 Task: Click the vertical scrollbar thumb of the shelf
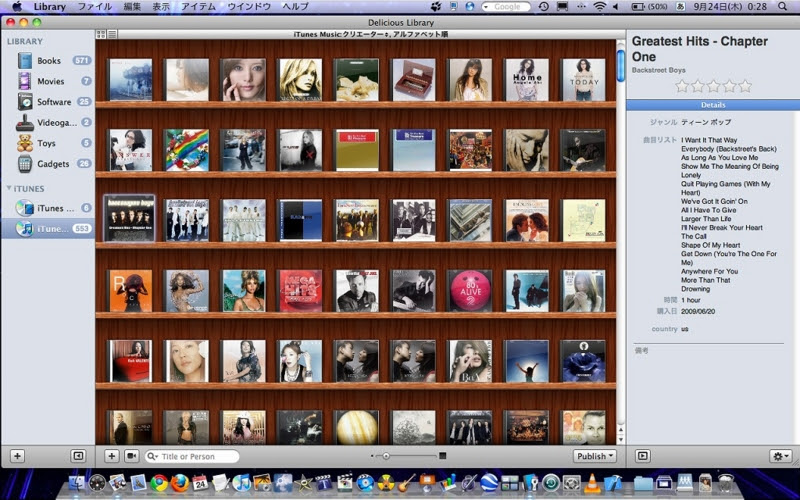coord(620,66)
